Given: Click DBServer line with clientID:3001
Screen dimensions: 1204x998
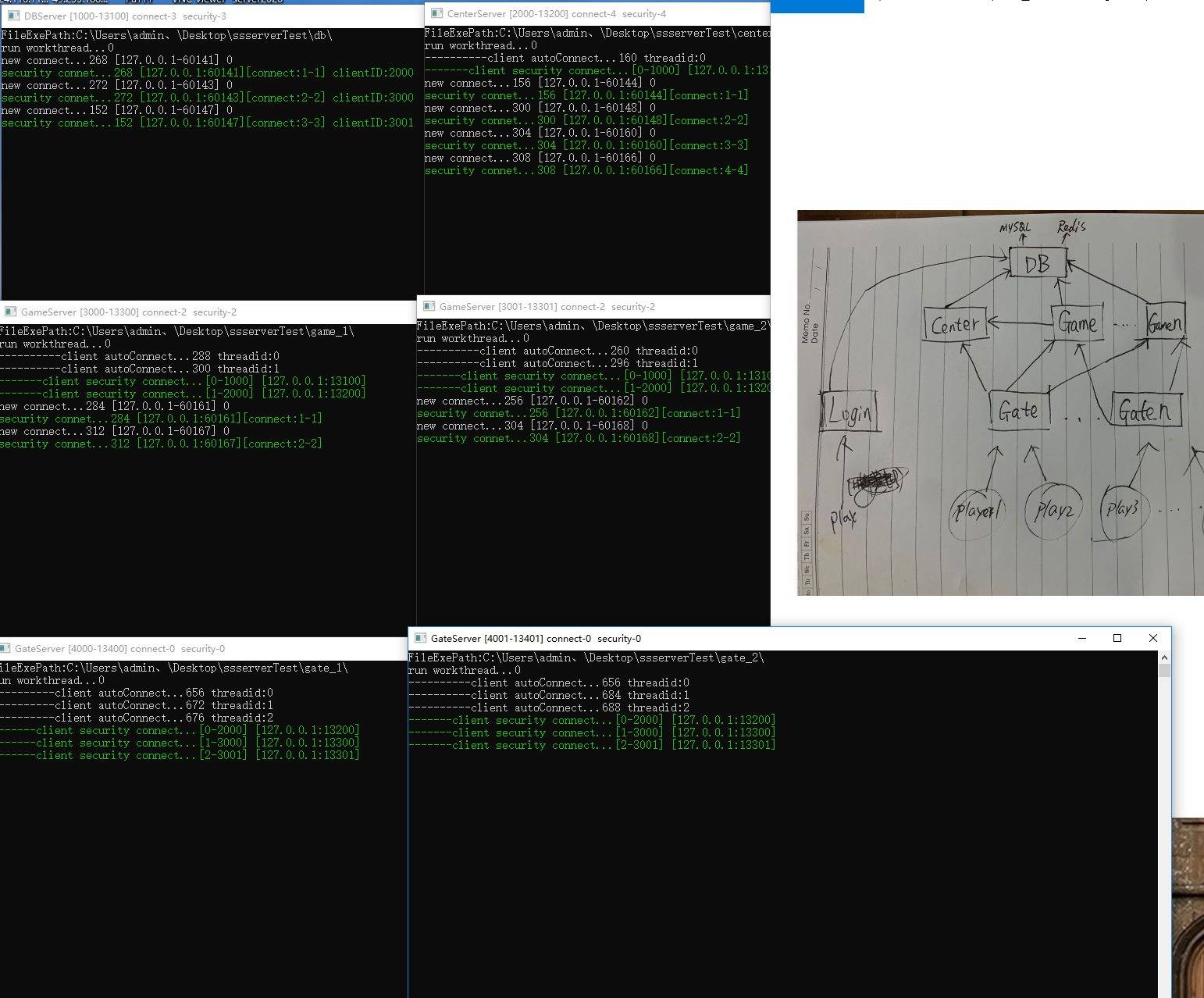Looking at the screenshot, I should tap(208, 123).
